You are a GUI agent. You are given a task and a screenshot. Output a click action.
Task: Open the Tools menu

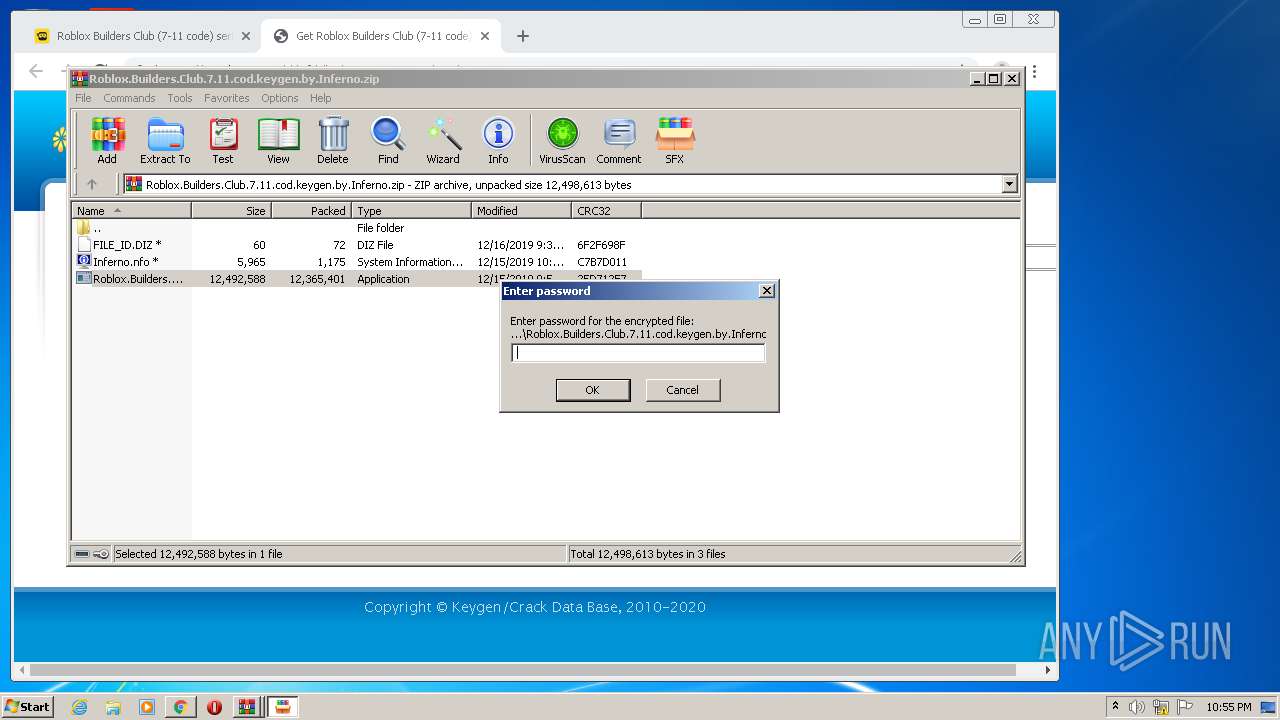(x=180, y=98)
